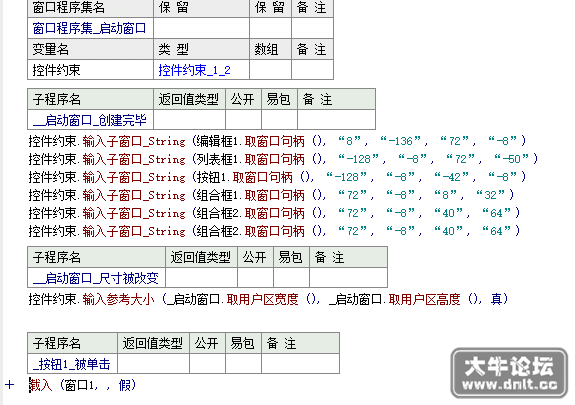
Task: Click the 类 型 column header
Action: 201,49
